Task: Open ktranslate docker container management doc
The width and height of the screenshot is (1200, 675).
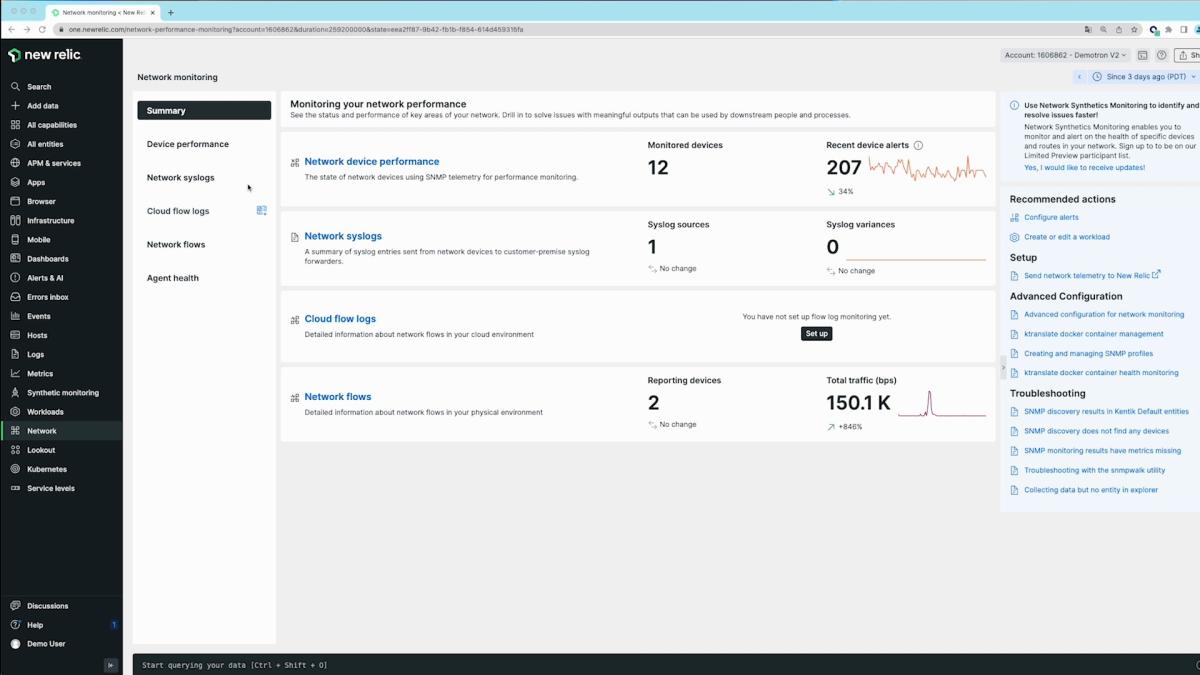Action: click(x=1094, y=334)
